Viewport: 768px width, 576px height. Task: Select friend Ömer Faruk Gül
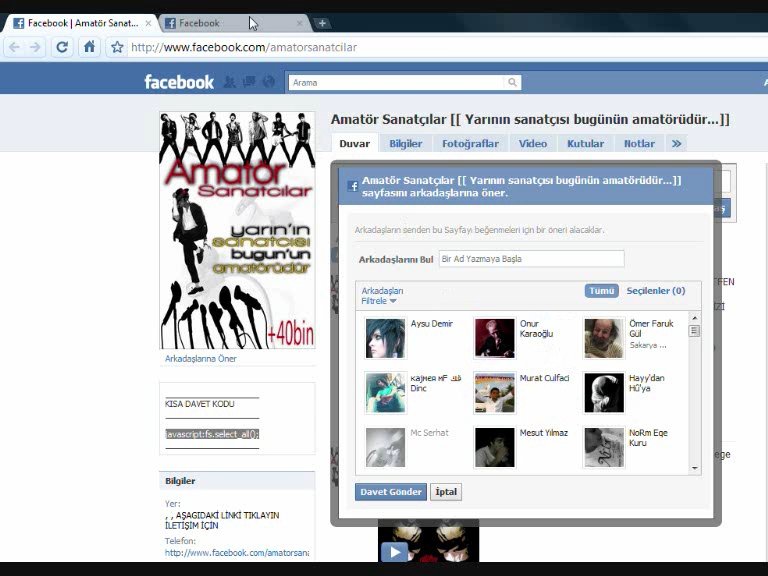click(633, 338)
